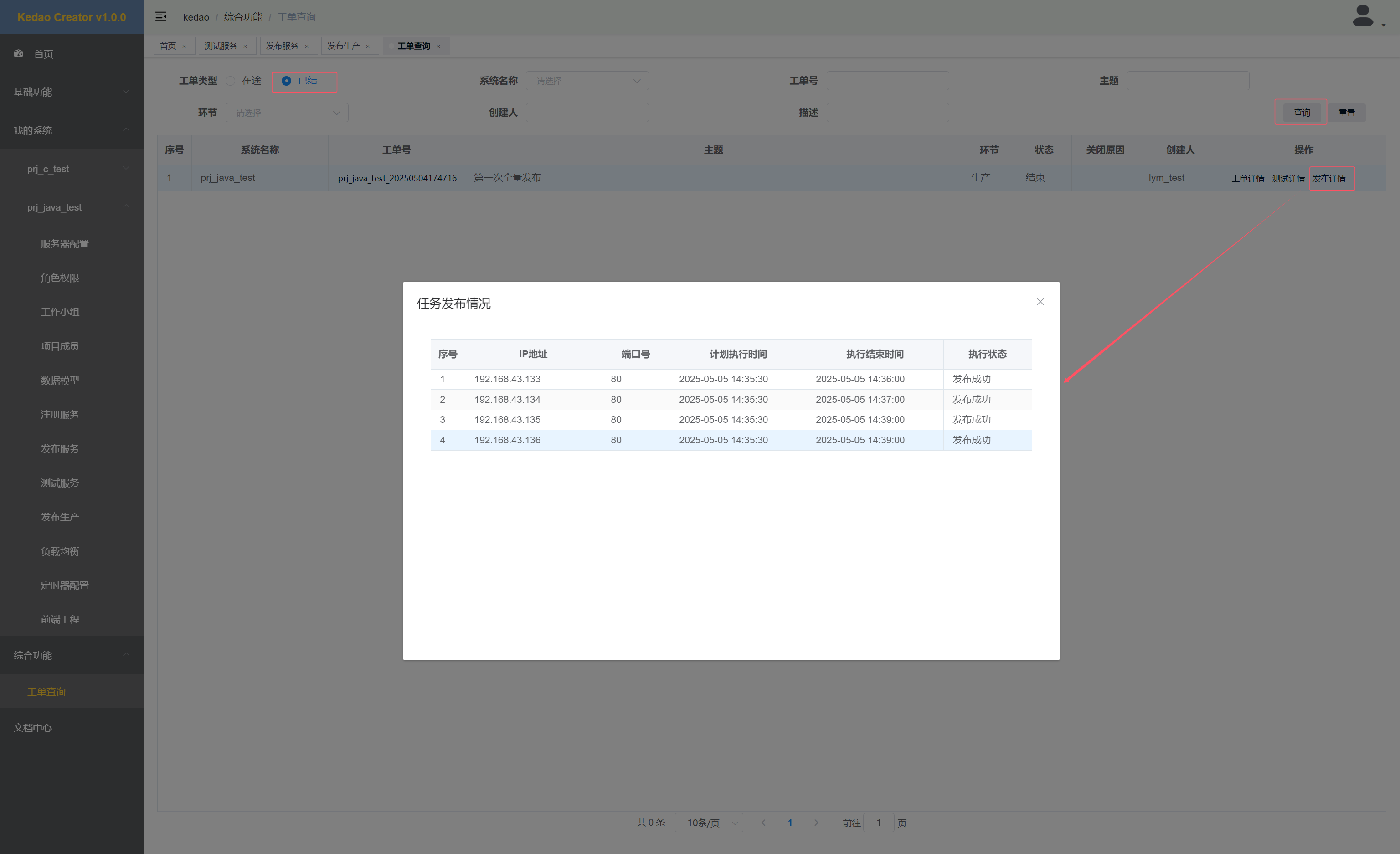Image resolution: width=1400 pixels, height=854 pixels.
Task: Click the 工单详情 link in table row
Action: [x=1247, y=179]
